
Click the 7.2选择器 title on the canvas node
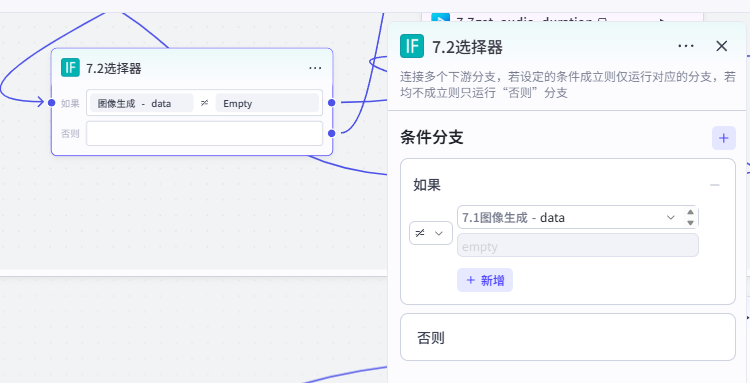point(114,68)
